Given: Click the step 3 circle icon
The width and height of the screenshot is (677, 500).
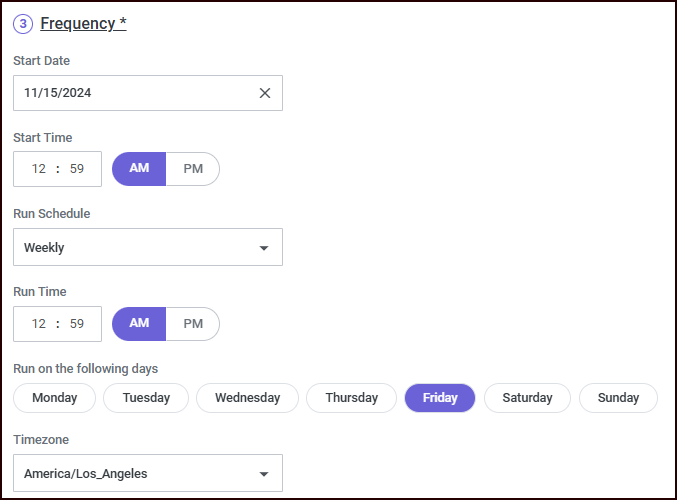Looking at the screenshot, I should coord(24,24).
